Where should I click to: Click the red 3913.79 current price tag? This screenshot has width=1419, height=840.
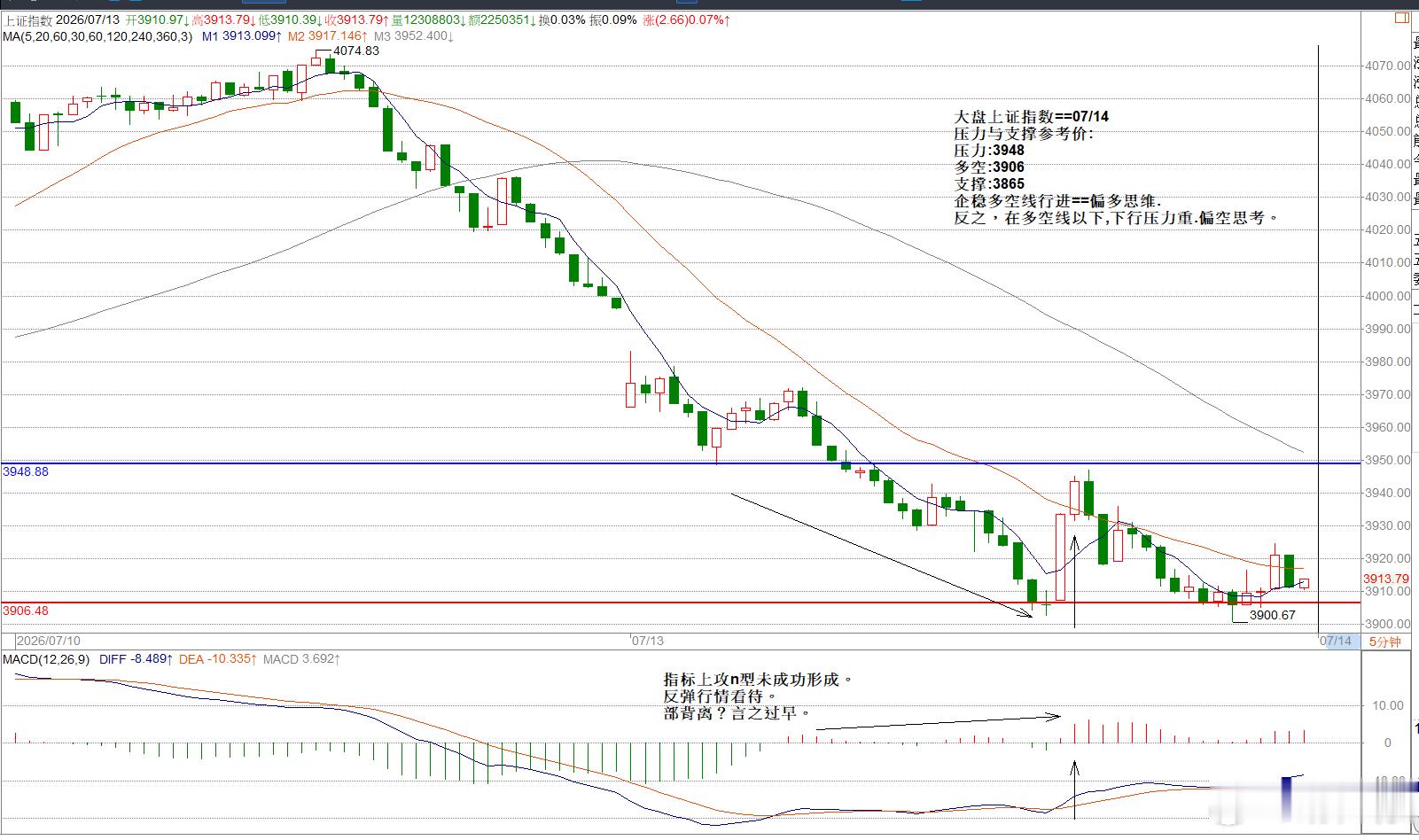(x=1386, y=579)
